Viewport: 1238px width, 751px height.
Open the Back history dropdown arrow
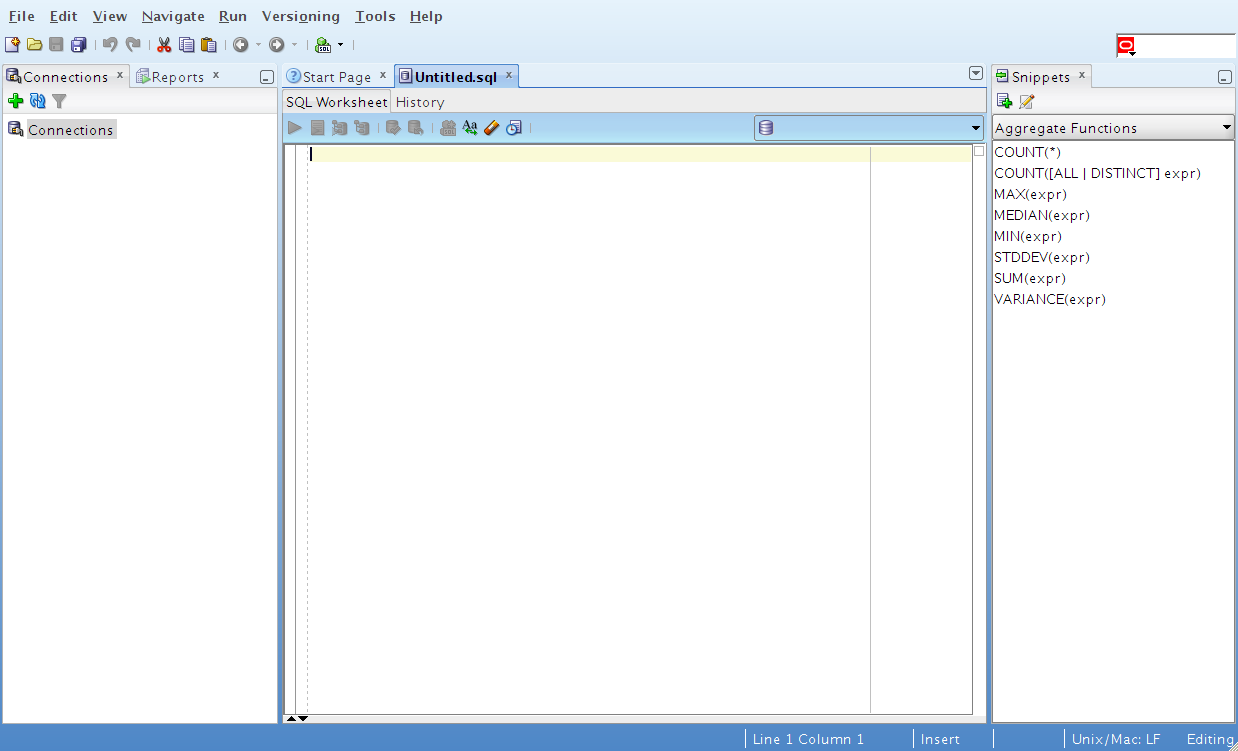click(x=258, y=44)
